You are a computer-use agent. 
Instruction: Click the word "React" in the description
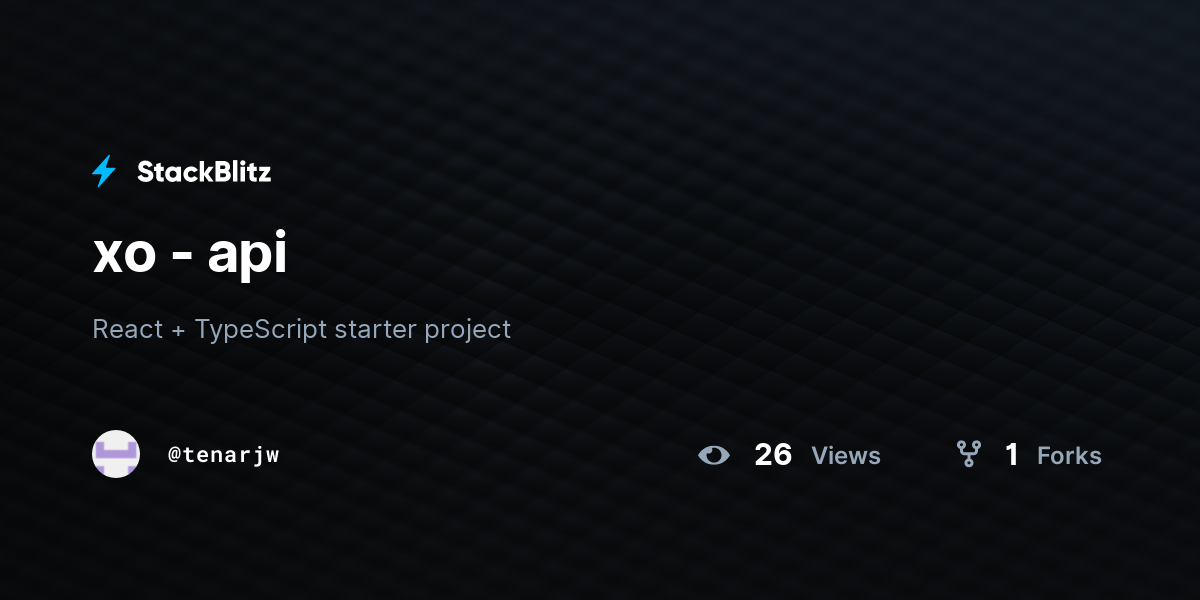(127, 328)
